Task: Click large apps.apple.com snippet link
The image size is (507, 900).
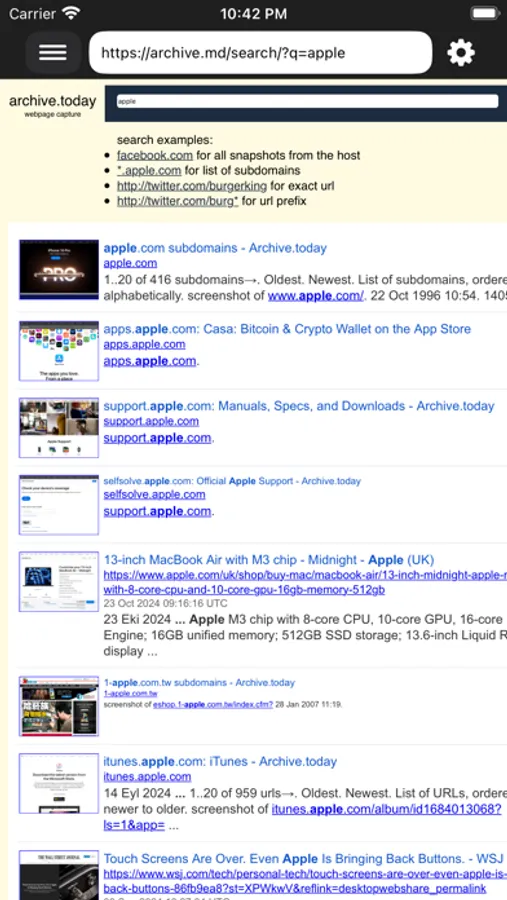Action: [150, 361]
